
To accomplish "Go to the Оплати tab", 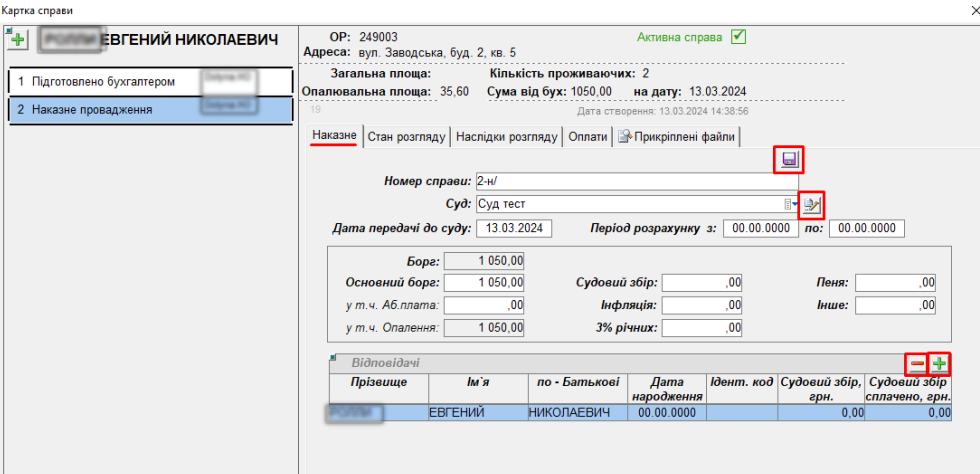I will 587,136.
